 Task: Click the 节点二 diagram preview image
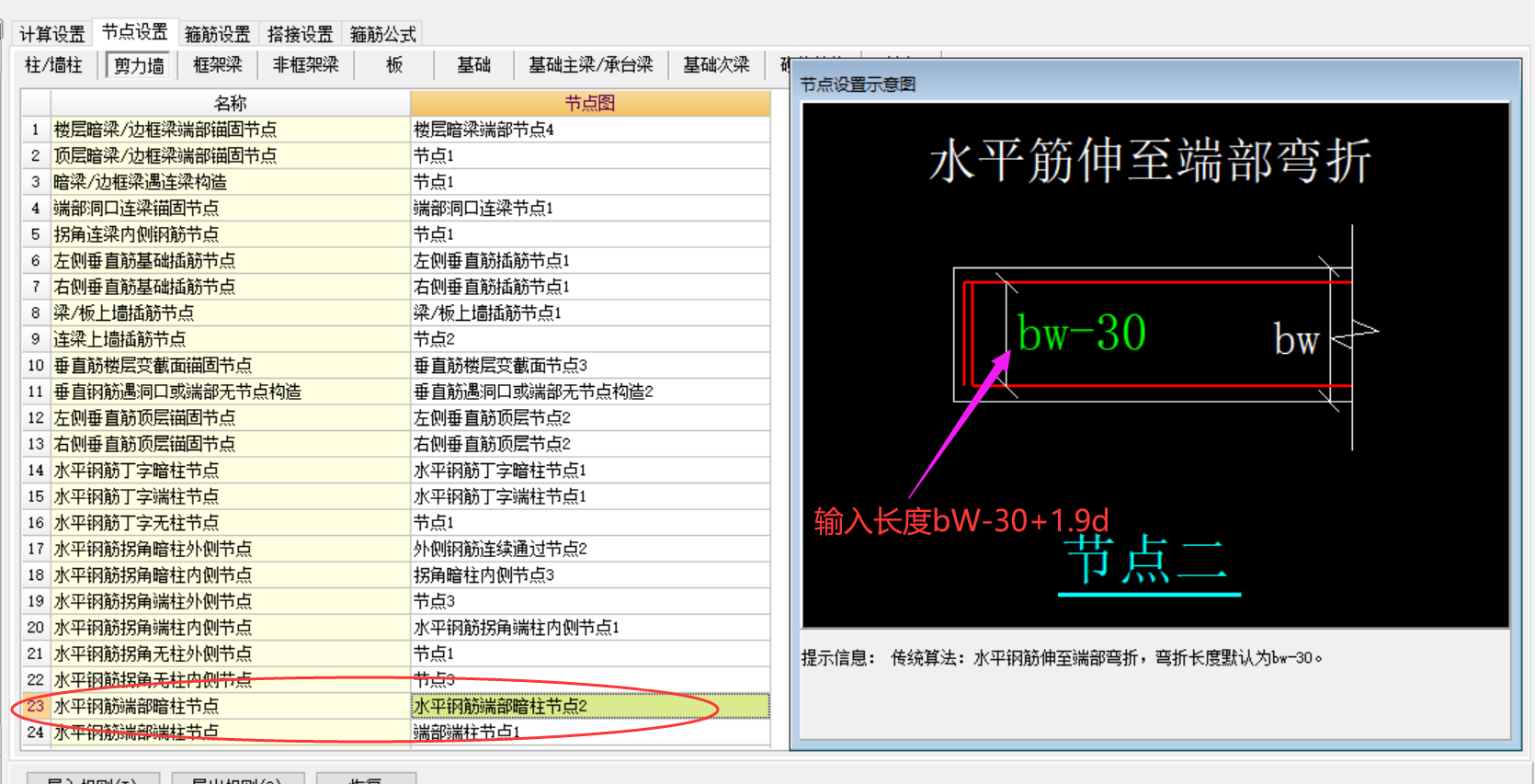pyautogui.click(x=1155, y=365)
